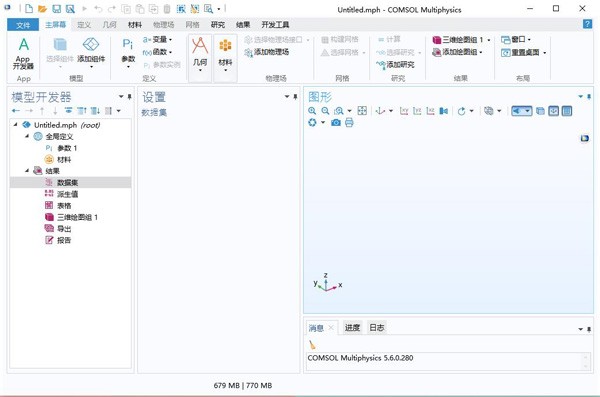Click the Open folder icon in quick access toolbar
600x397 pixels.
point(42,8)
